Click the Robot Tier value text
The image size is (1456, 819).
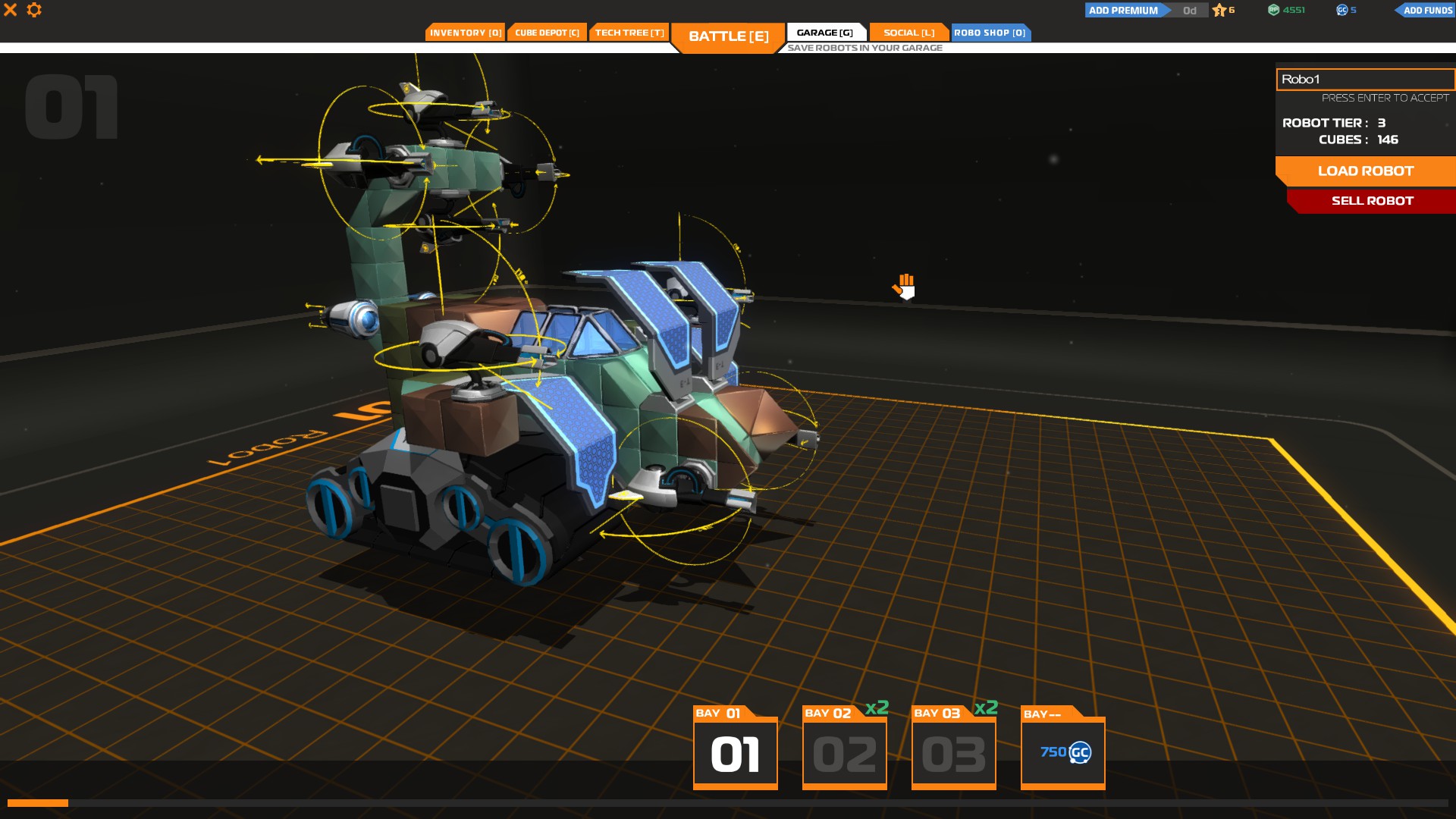[x=1382, y=123]
